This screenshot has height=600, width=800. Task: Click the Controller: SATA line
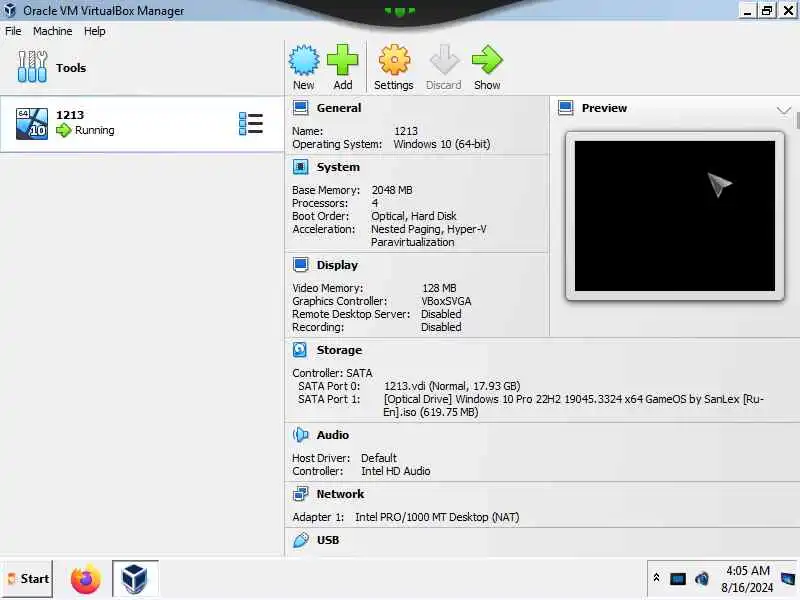click(333, 373)
